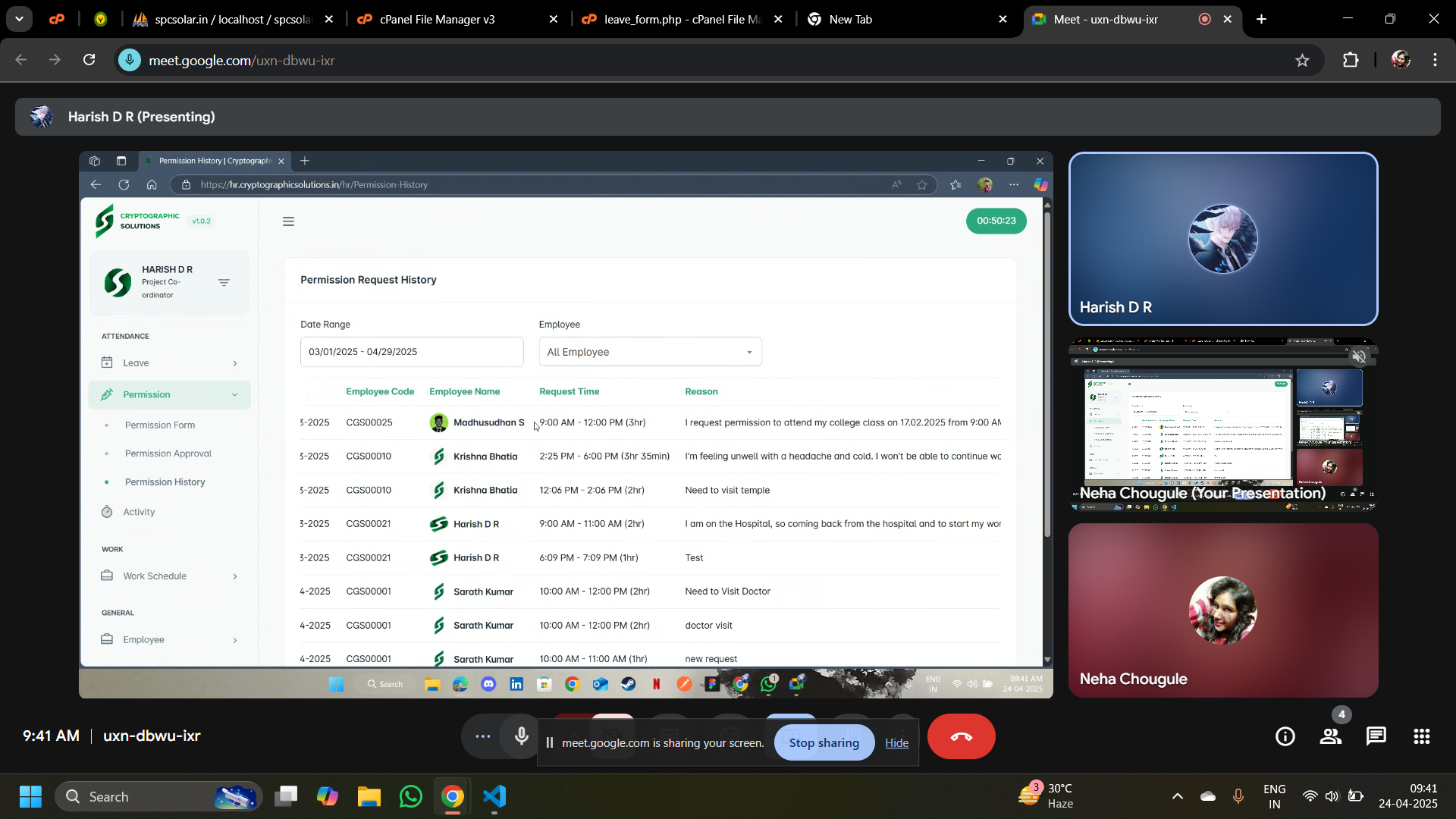This screenshot has width=1456, height=819.
Task: Expand the tab search dropdown arrow
Action: tap(19, 19)
